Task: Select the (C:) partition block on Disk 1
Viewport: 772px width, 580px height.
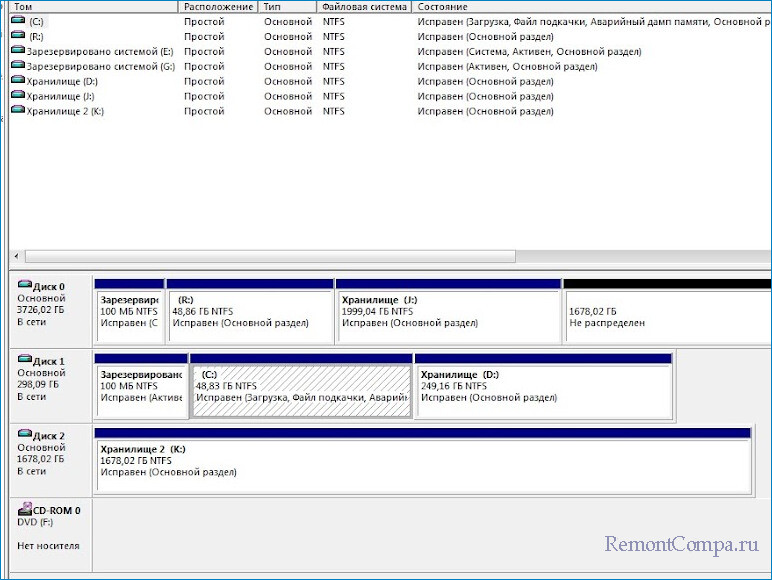Action: (x=301, y=386)
